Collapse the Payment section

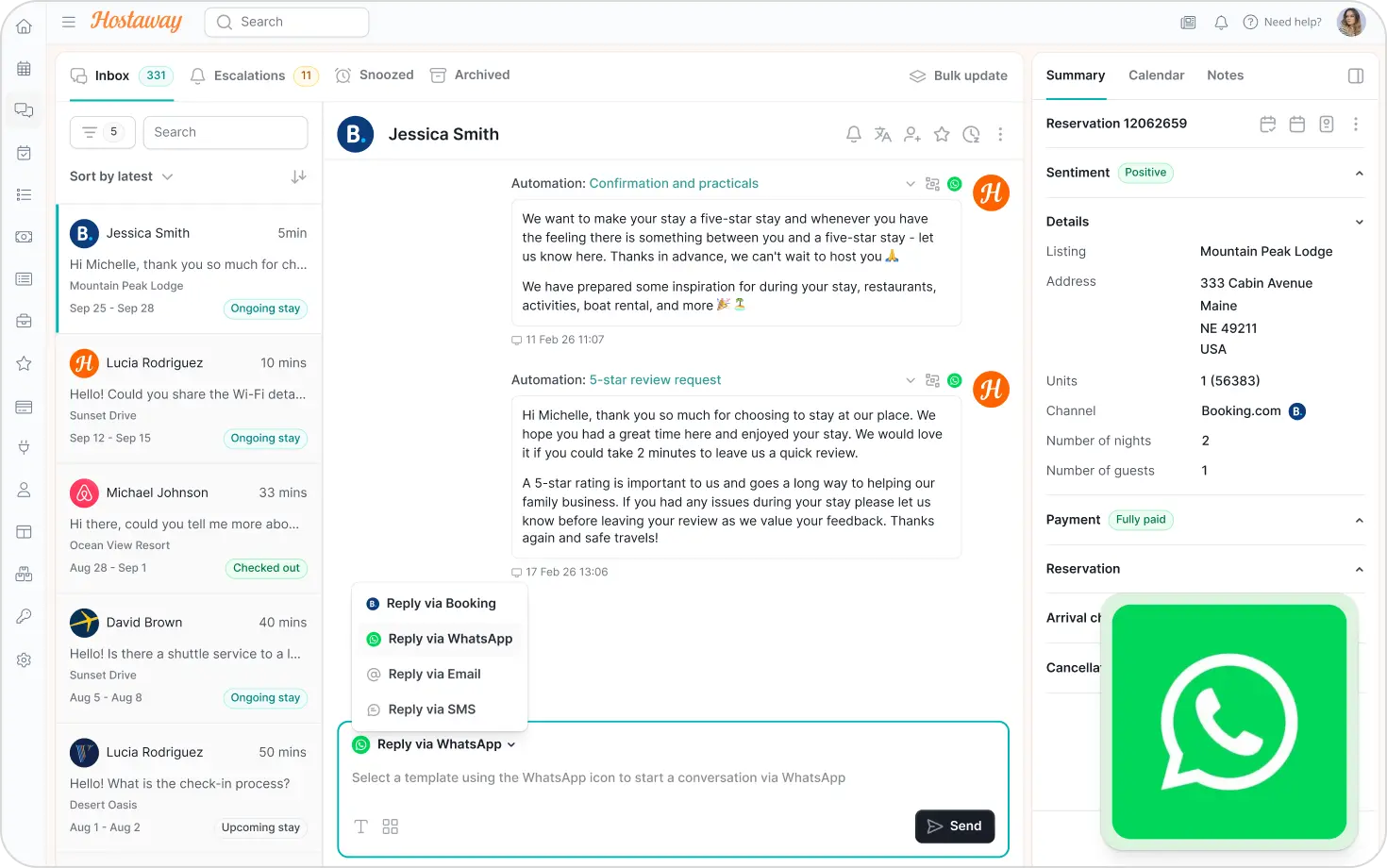(1360, 520)
